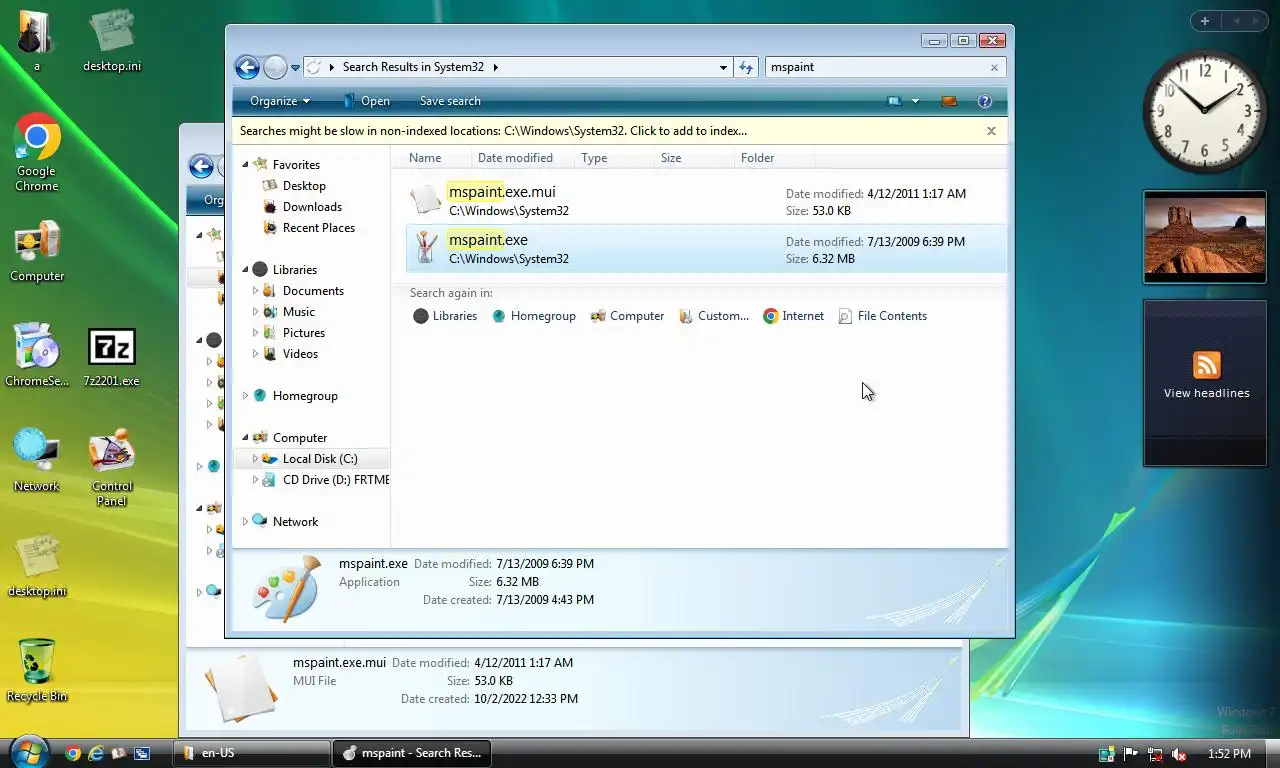1280x768 pixels.
Task: Toggle the preview pane icon in toolbar
Action: pyautogui.click(x=949, y=101)
